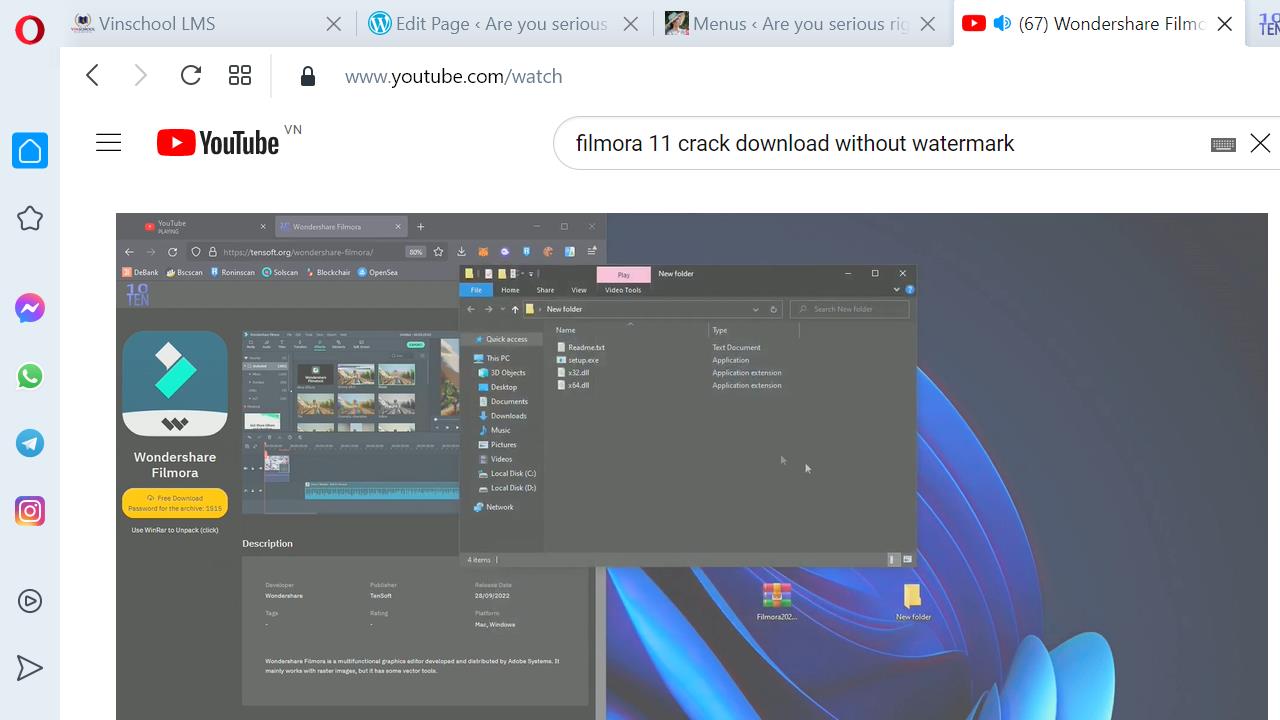
Task: Open Messenger in the Opera sidebar
Action: [x=30, y=308]
